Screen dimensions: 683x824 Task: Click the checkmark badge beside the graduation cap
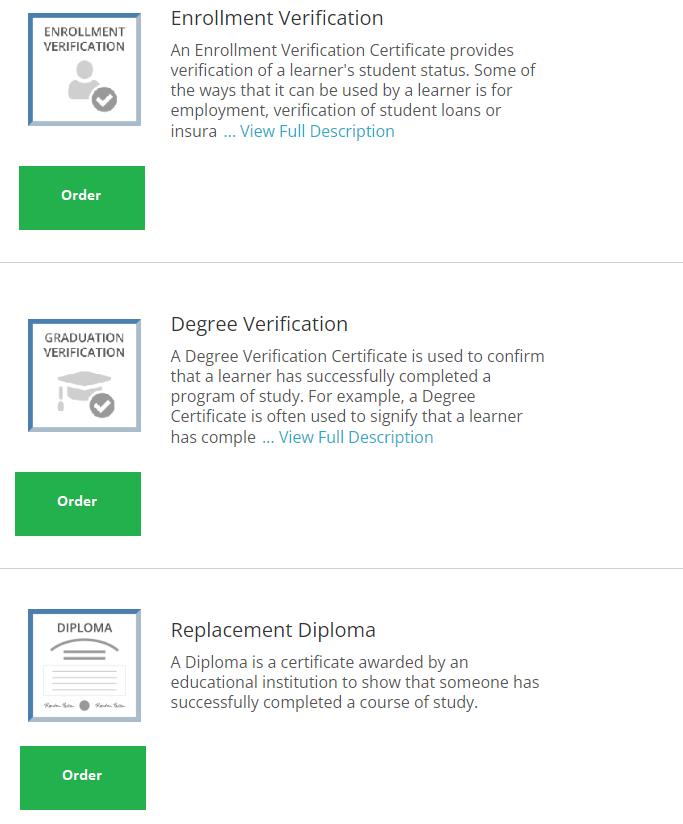pos(102,405)
